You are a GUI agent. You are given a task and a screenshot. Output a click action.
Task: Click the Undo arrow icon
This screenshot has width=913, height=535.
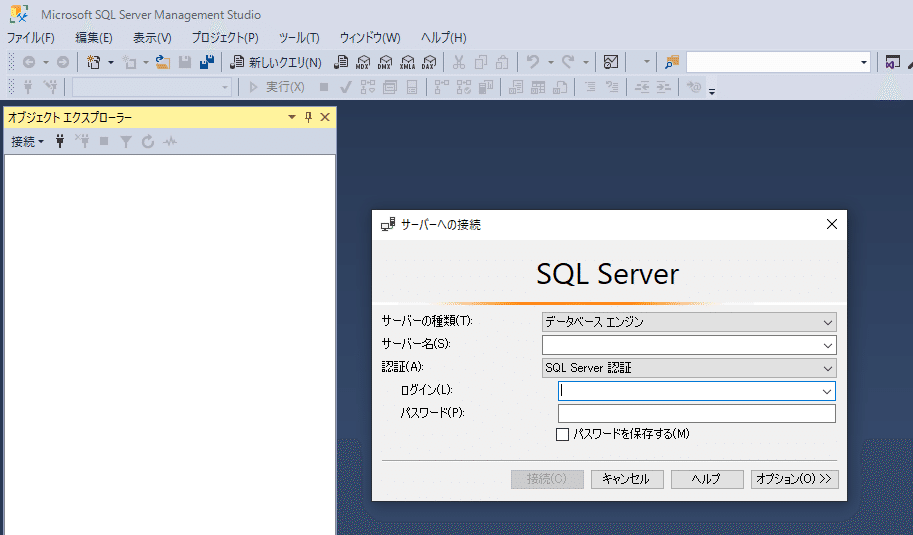pos(532,62)
